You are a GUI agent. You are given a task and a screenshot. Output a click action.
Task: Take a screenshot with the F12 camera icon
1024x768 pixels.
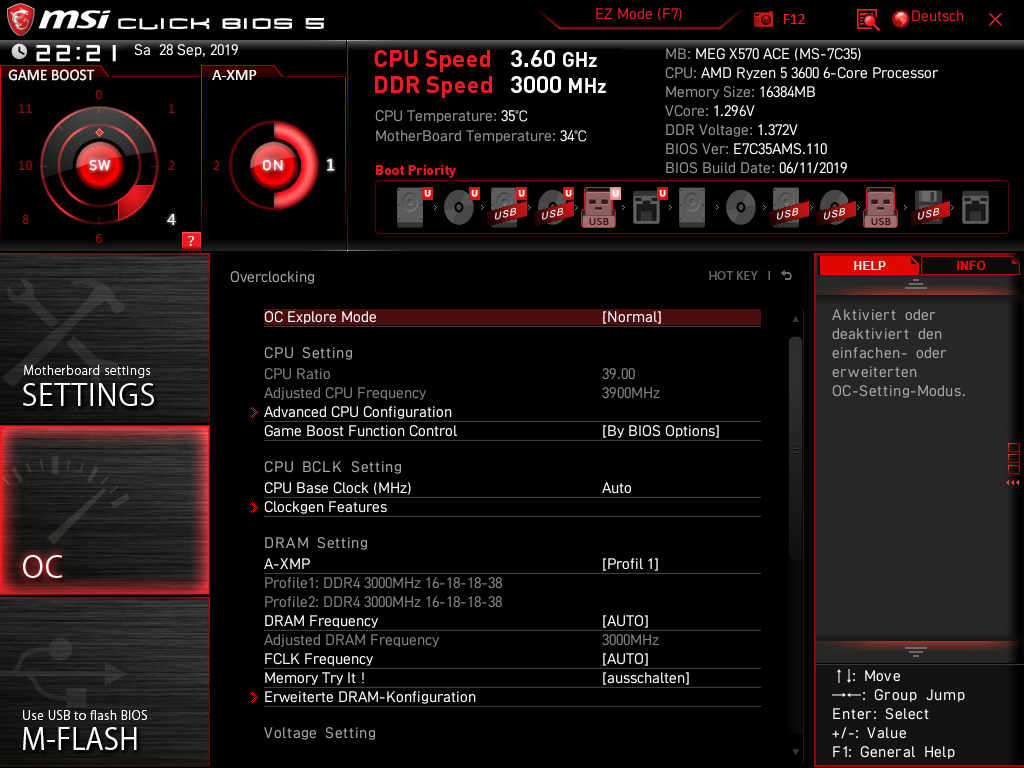[763, 20]
